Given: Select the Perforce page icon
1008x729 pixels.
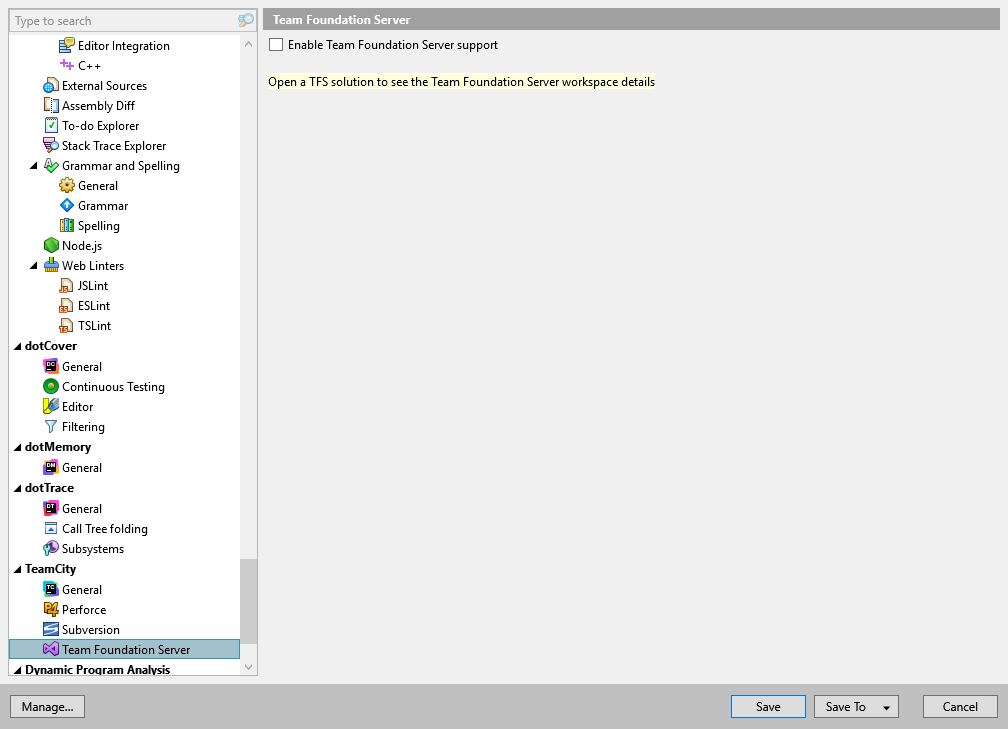Looking at the screenshot, I should (52, 609).
